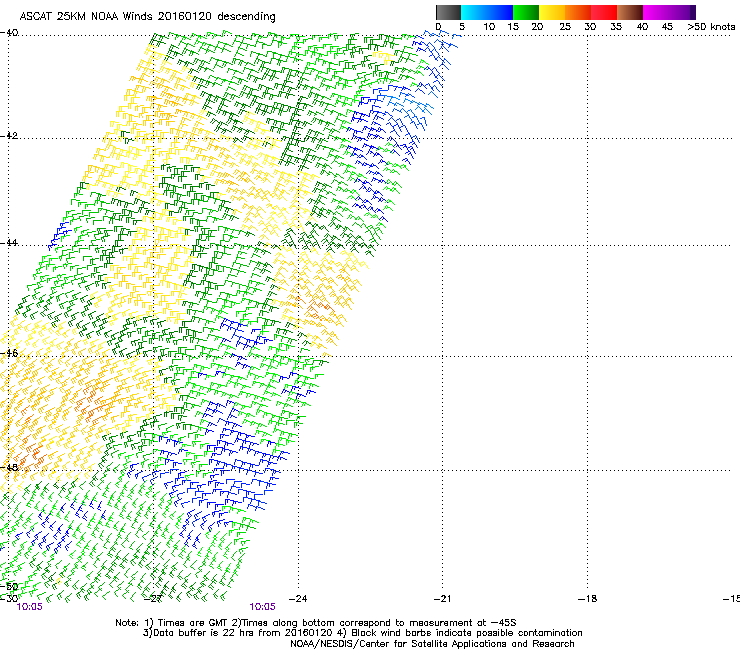This screenshot has width=740, height=650.
Task: Click the 'Data buffer is 22 hrs' note line
Action: 362,633
